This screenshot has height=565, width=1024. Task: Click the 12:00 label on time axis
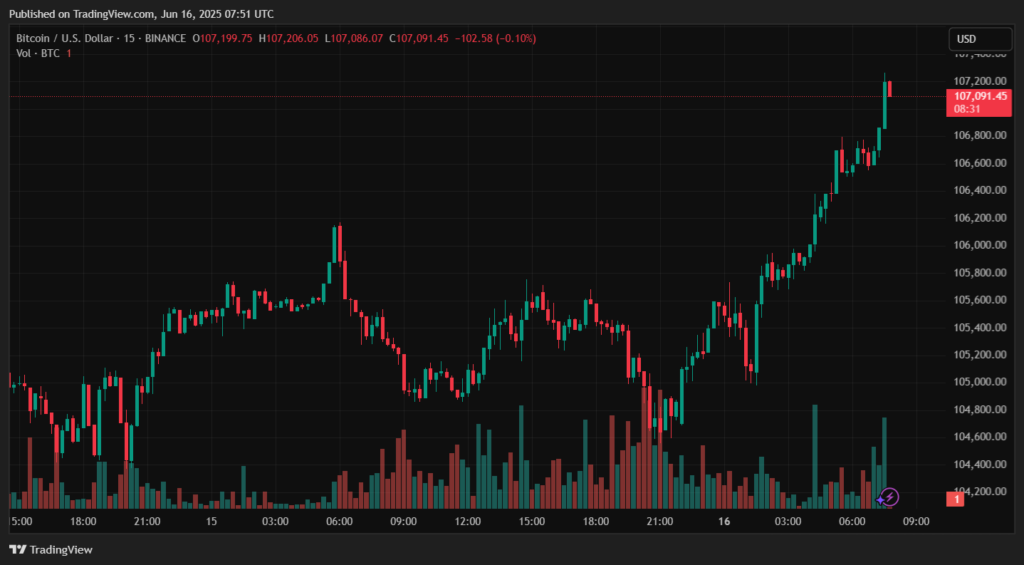coord(466,522)
